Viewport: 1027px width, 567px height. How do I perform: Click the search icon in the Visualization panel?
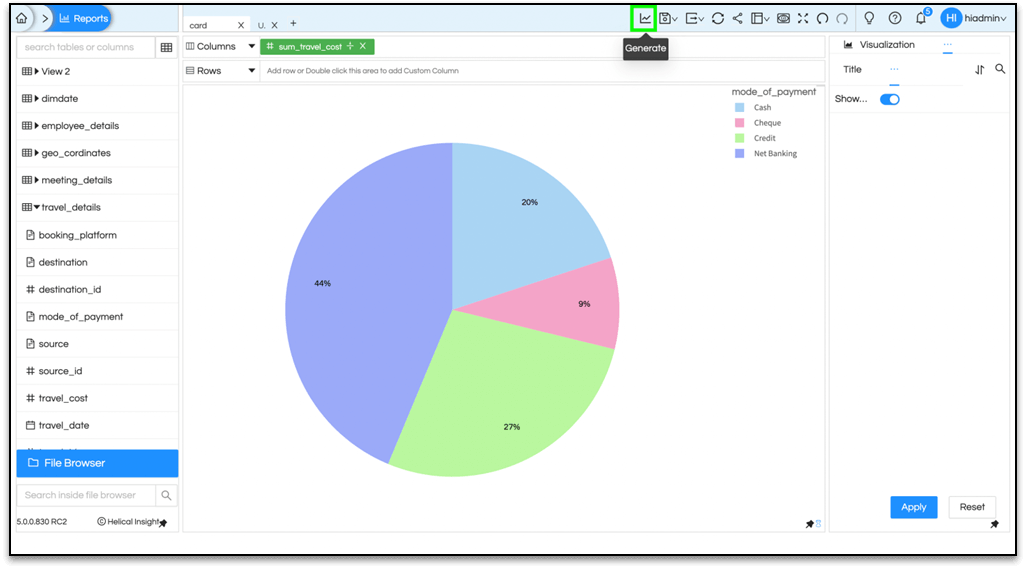coord(1000,69)
